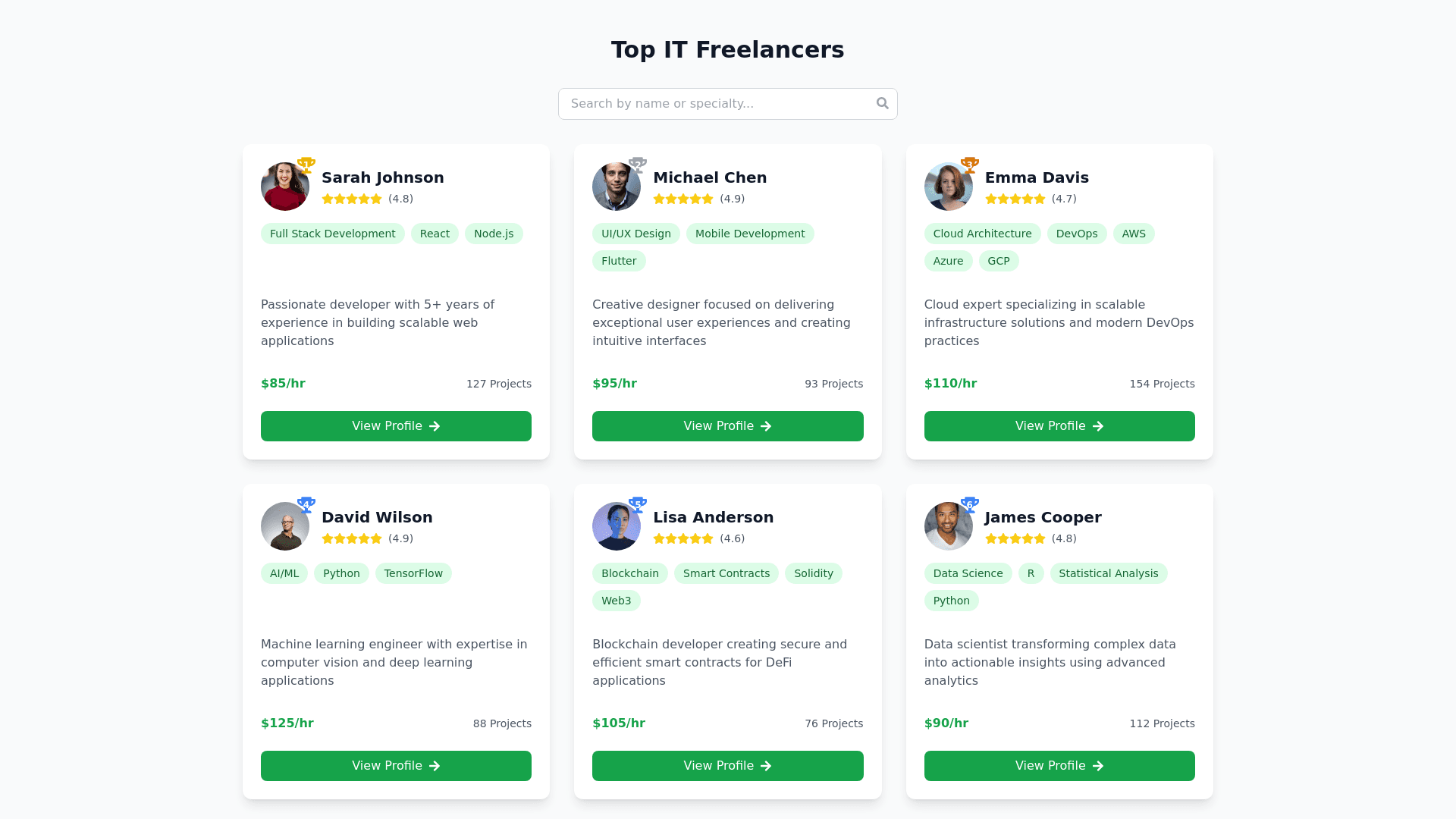Open David Wilson's View Profile button

pos(396,766)
